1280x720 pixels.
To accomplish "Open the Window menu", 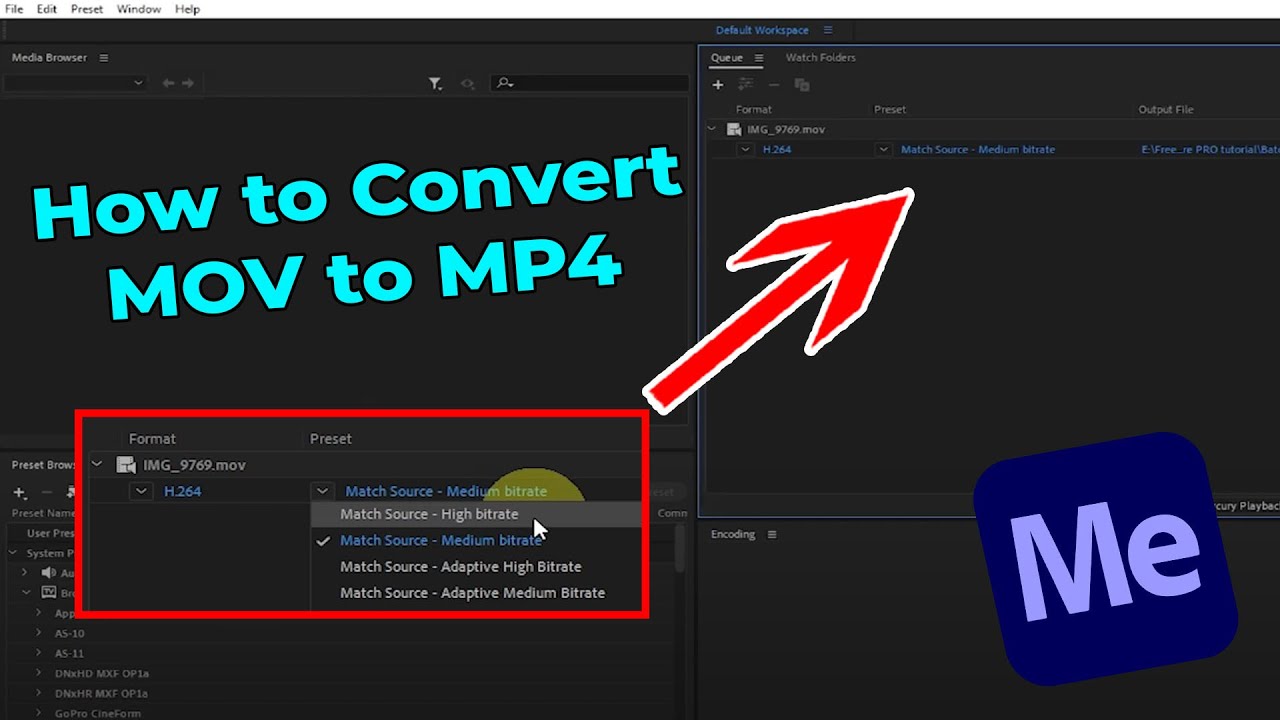I will point(139,9).
